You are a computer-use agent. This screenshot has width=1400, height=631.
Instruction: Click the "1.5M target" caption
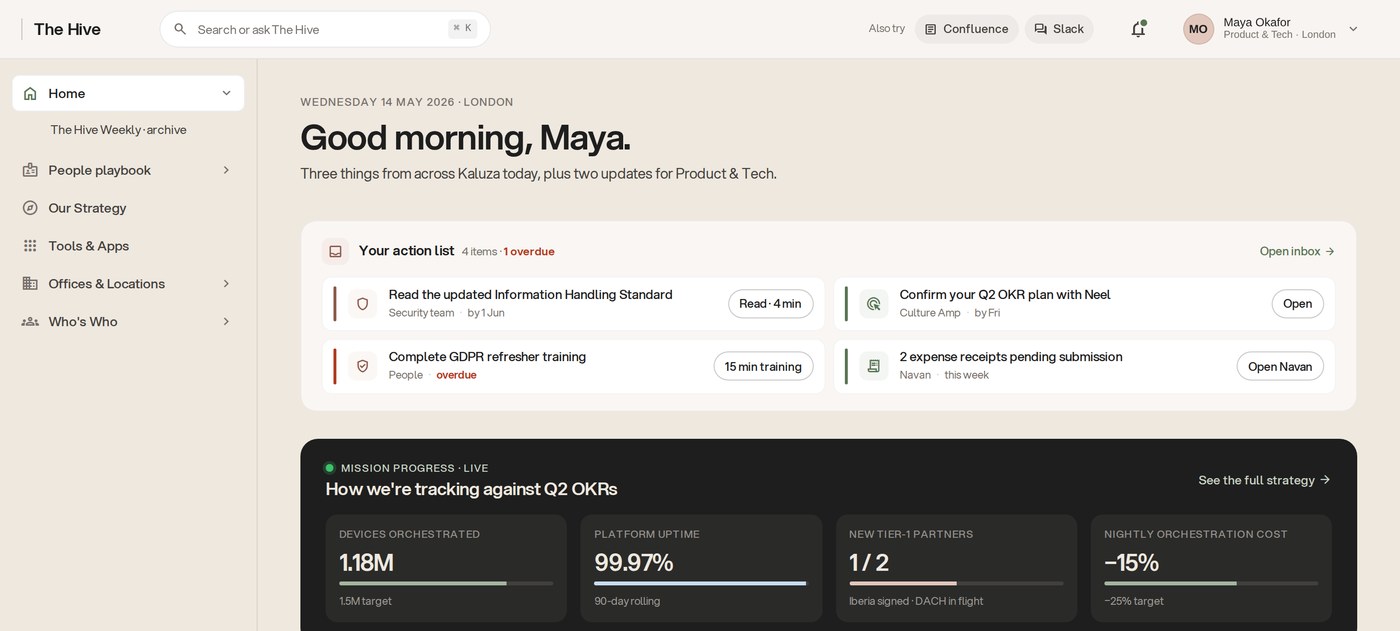[365, 601]
